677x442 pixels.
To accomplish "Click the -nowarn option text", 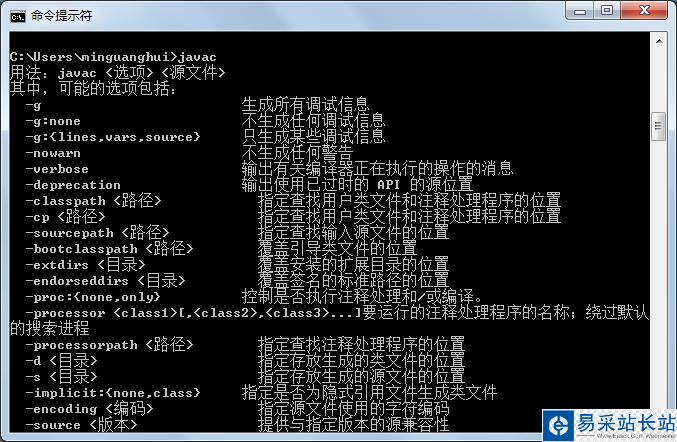I will (x=54, y=153).
